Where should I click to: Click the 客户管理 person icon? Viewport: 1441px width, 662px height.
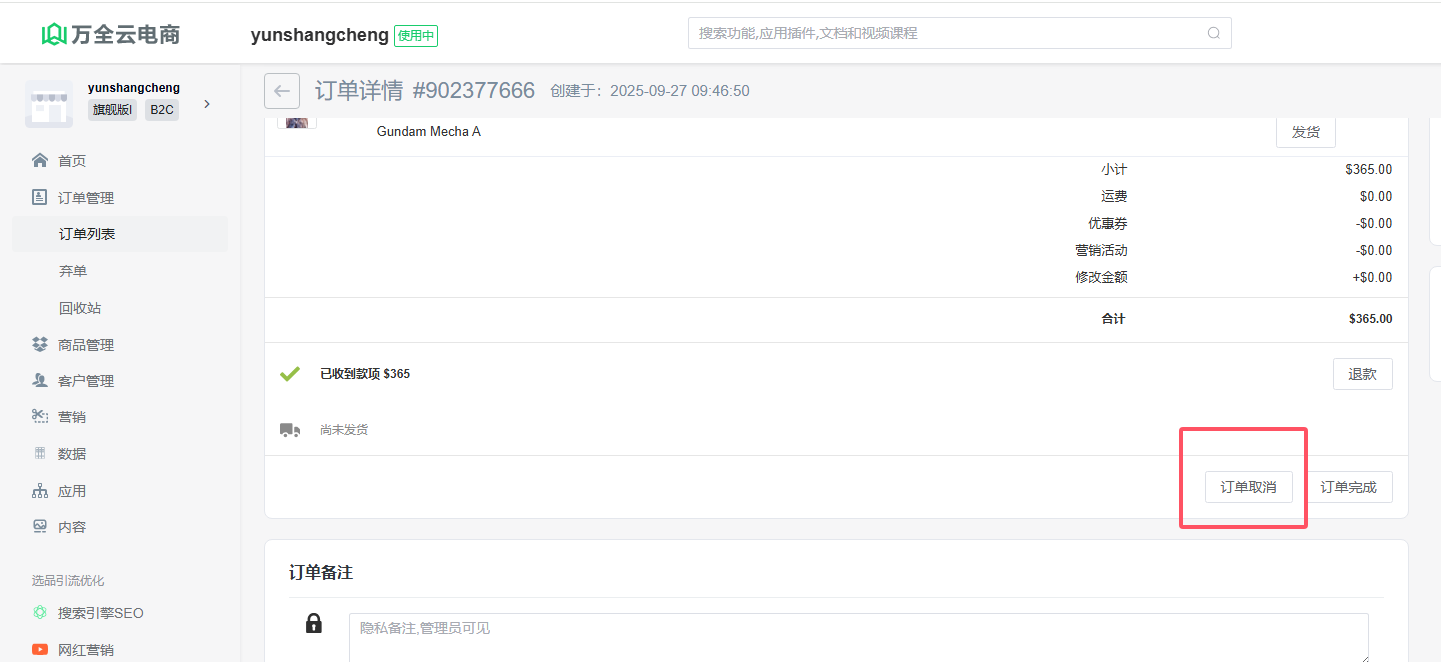[40, 381]
